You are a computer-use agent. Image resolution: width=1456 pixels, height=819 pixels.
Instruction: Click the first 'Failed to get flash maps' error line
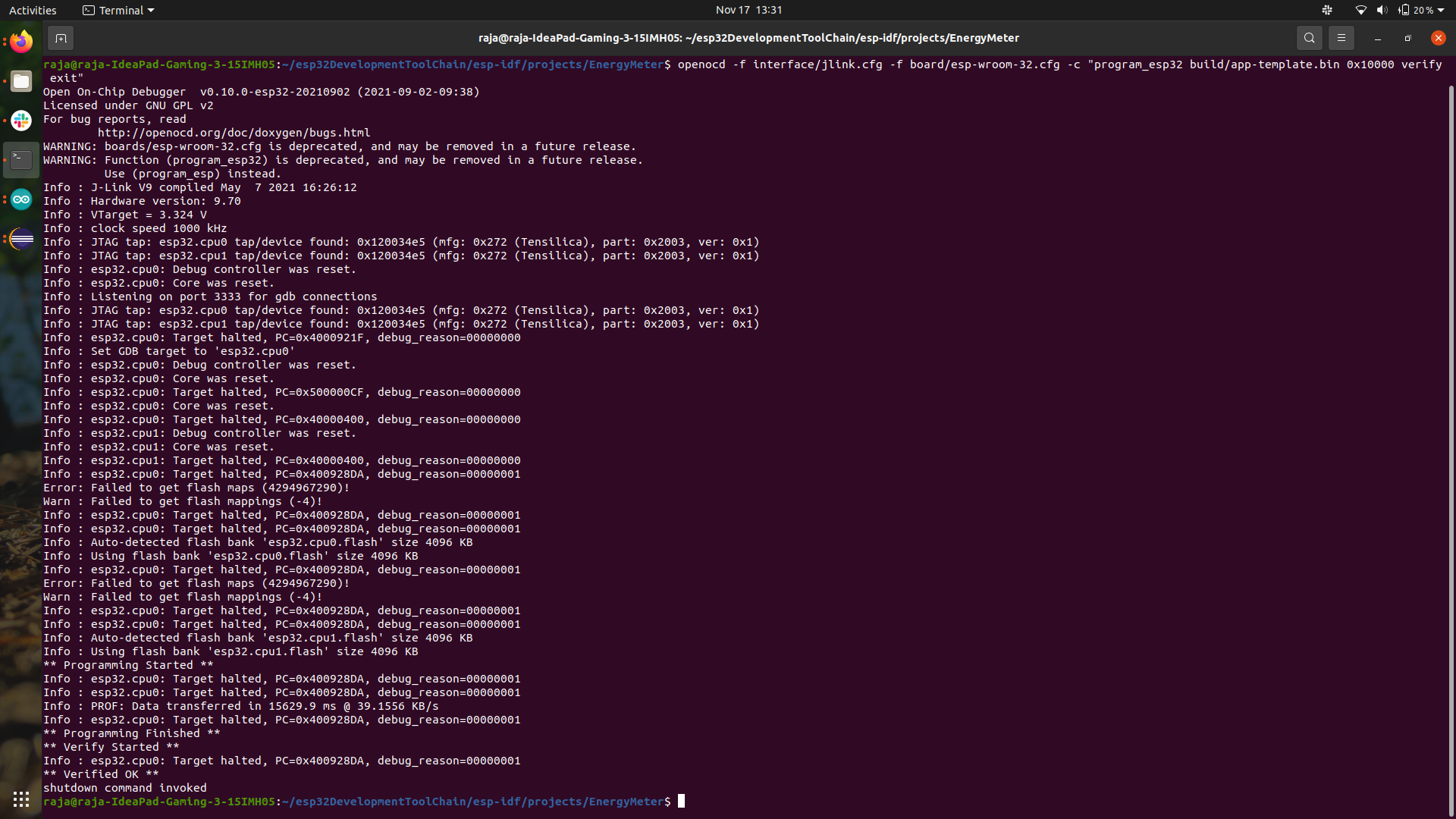click(196, 488)
